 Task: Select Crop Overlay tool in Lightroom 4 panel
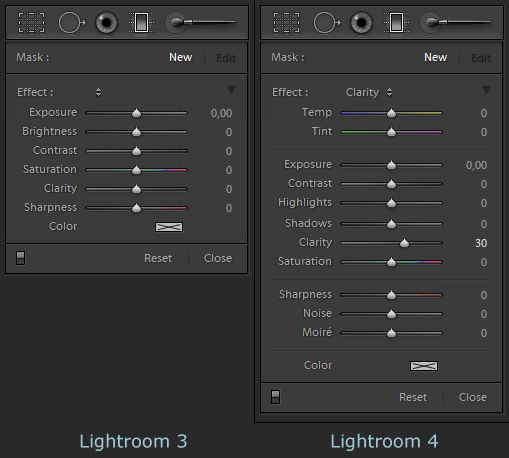pos(286,23)
